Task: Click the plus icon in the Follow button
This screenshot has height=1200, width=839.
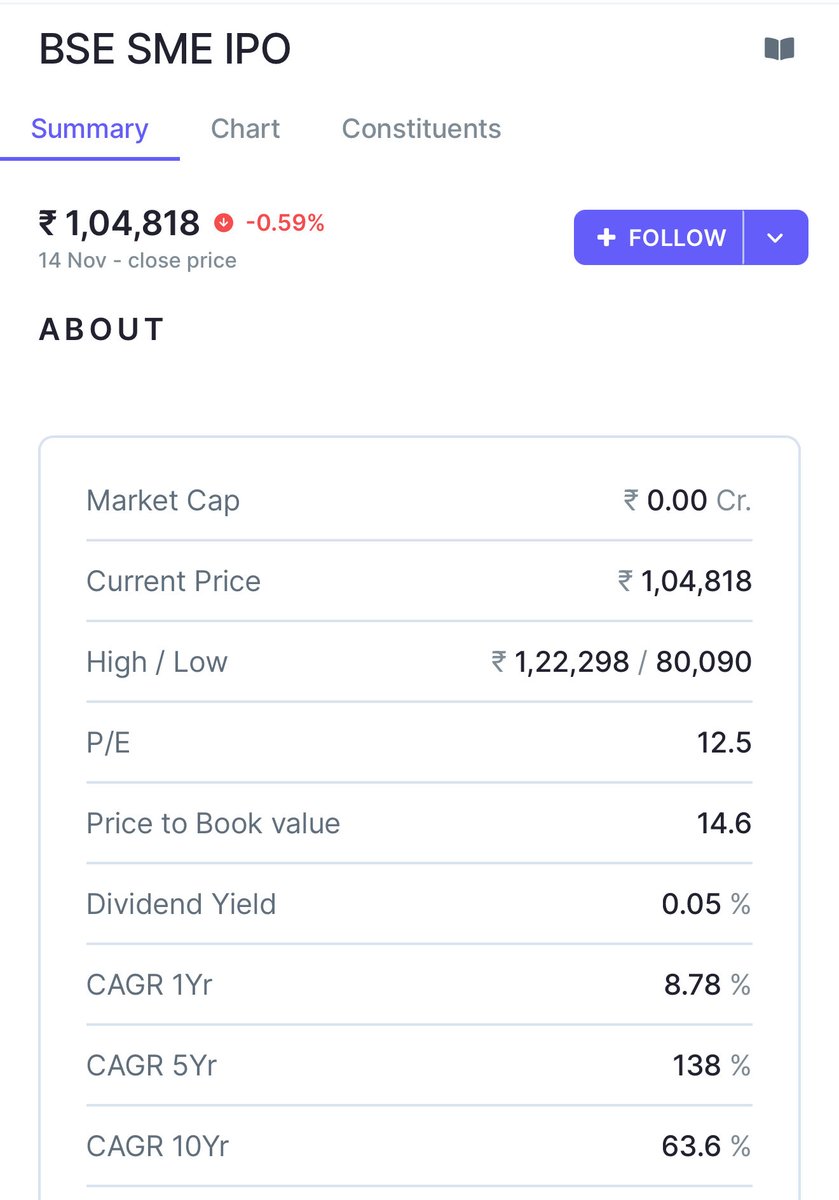Action: pyautogui.click(x=605, y=238)
